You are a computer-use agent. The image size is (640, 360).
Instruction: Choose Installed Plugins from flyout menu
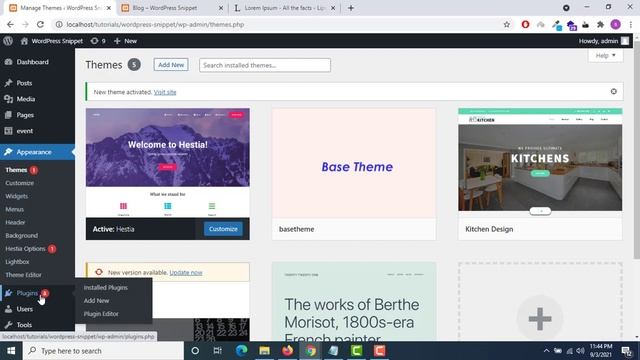pyautogui.click(x=106, y=287)
